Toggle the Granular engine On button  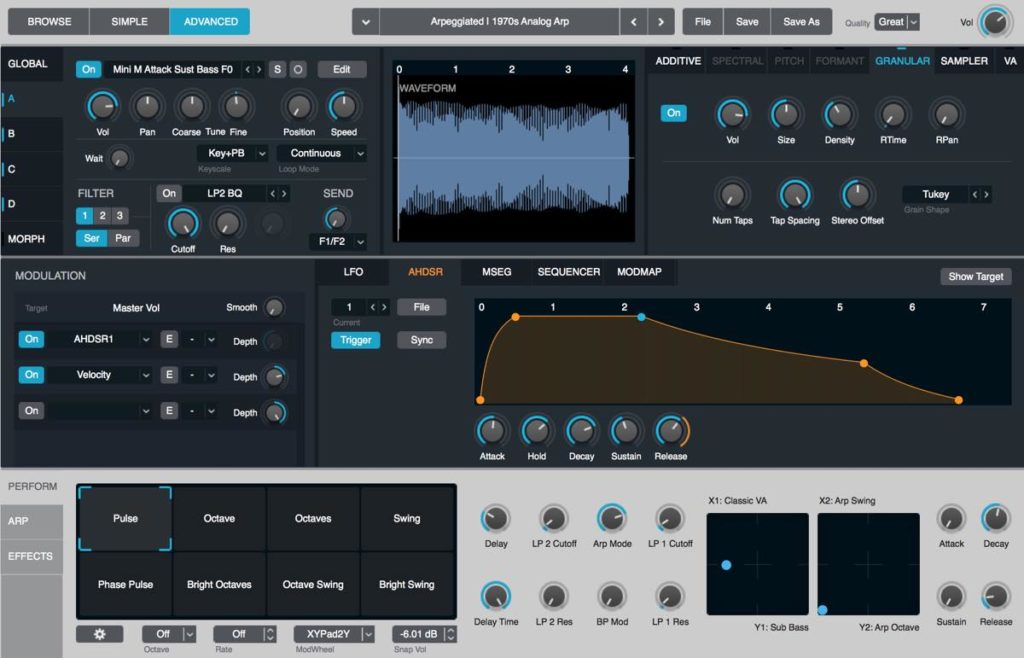[x=673, y=113]
